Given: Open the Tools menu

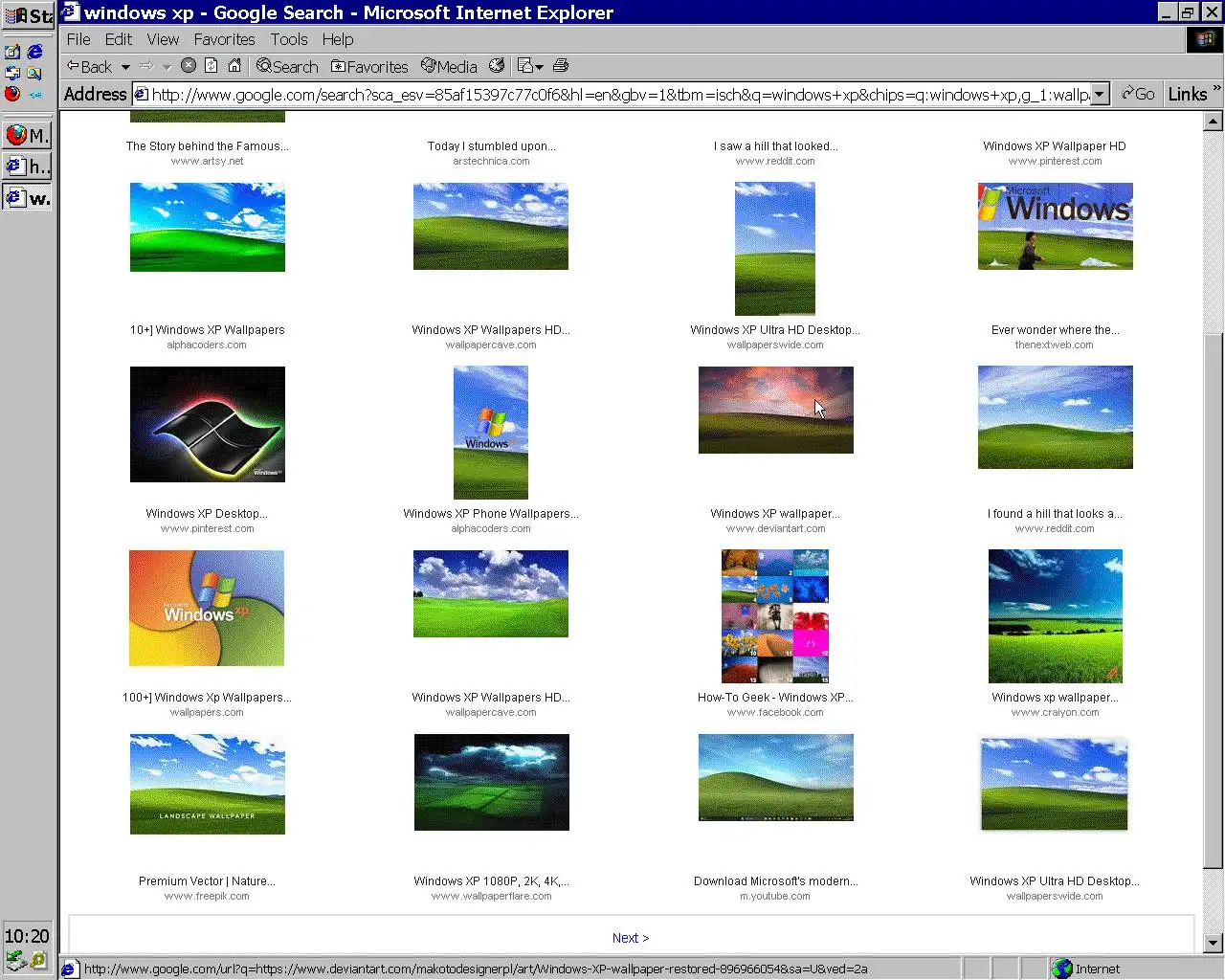Looking at the screenshot, I should [x=289, y=39].
